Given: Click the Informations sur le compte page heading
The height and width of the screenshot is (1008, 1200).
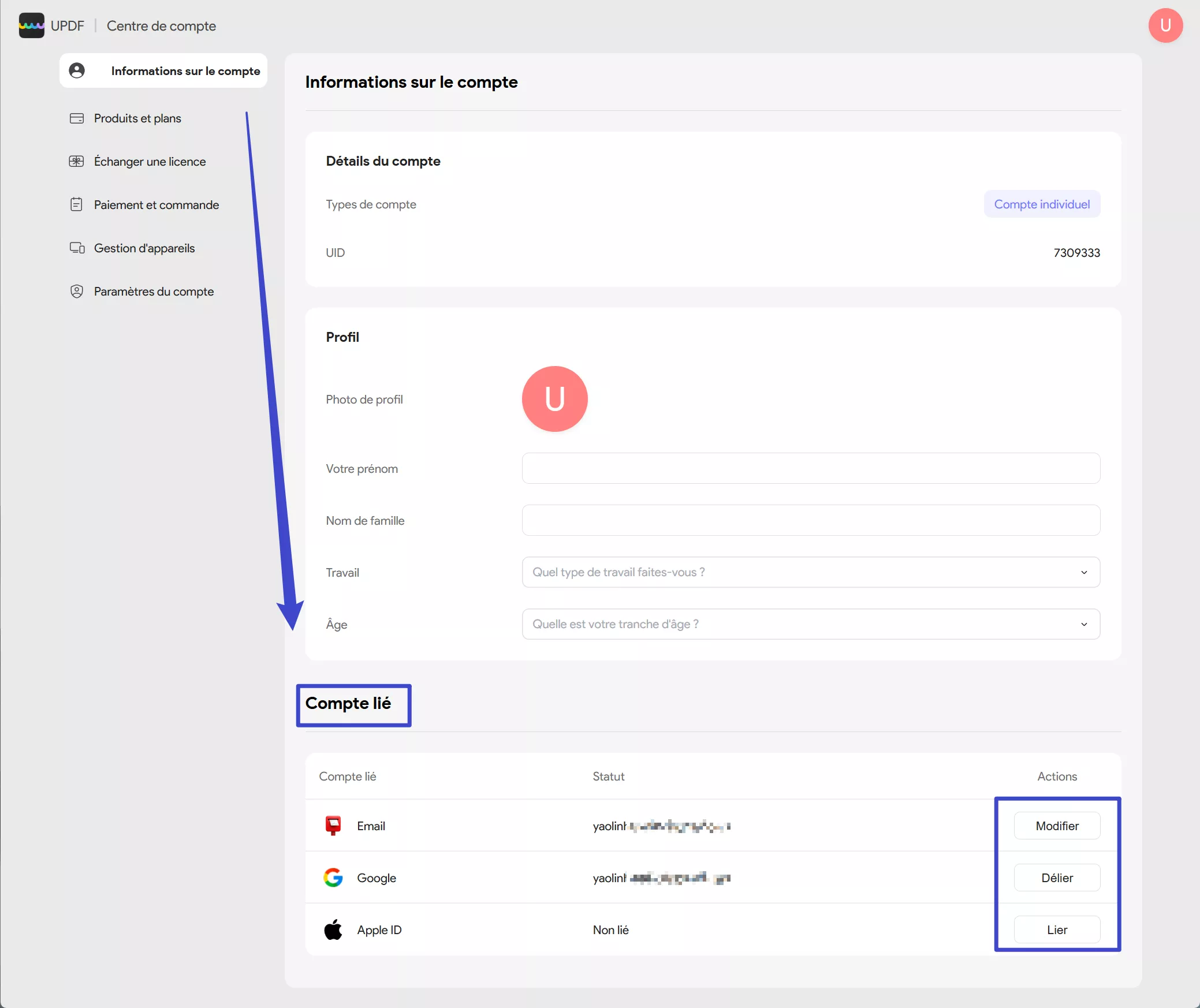Looking at the screenshot, I should click(x=411, y=82).
